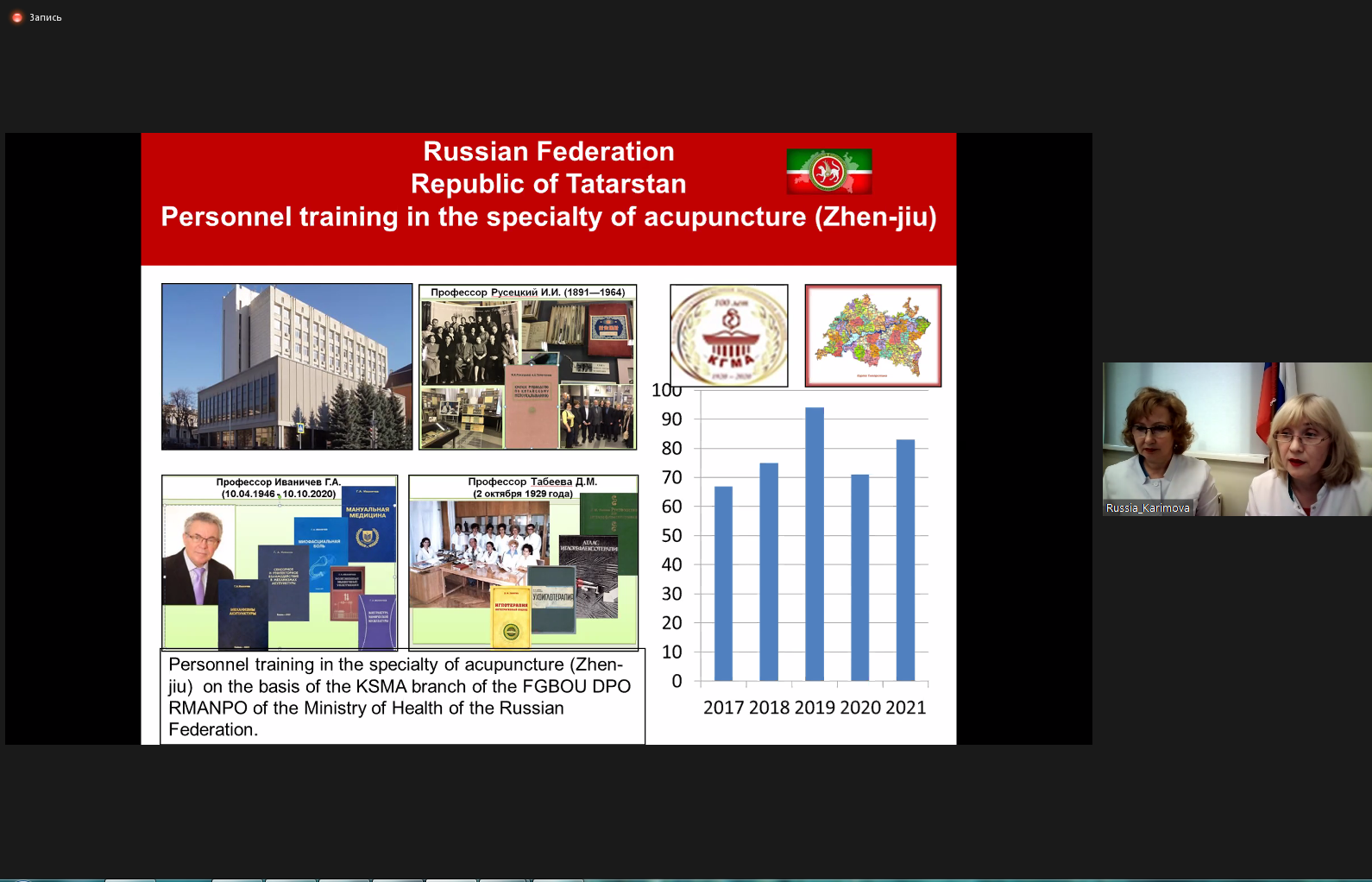Image resolution: width=1372 pixels, height=882 pixels.
Task: Click the Russia_Karimova participant name label
Action: [1148, 508]
